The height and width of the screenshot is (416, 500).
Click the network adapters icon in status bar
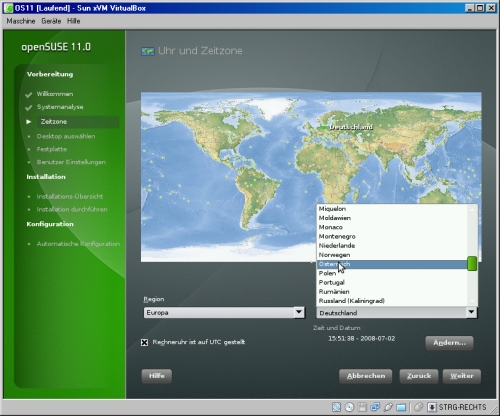375,407
